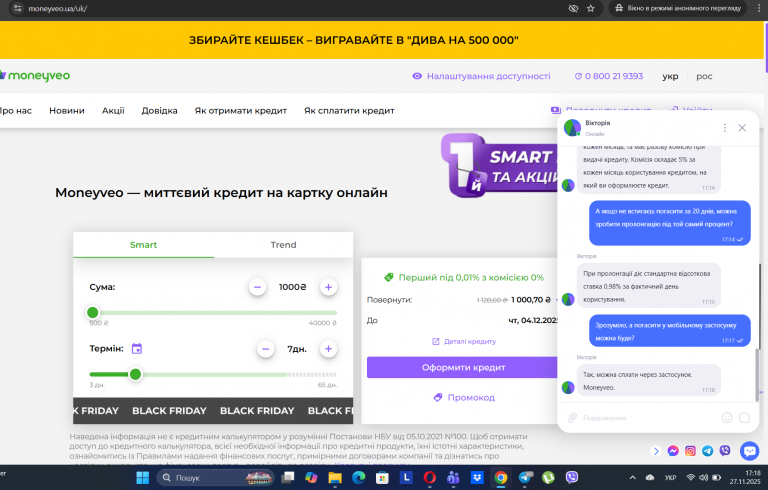The width and height of the screenshot is (768, 490).
Task: Open uTorrent from the taskbar
Action: pyautogui.click(x=548, y=477)
